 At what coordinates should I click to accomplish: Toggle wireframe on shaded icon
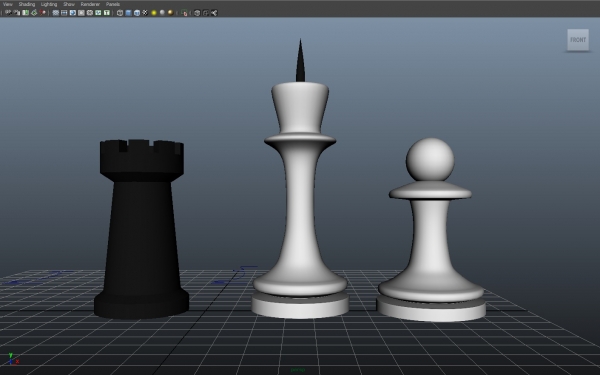pos(137,13)
